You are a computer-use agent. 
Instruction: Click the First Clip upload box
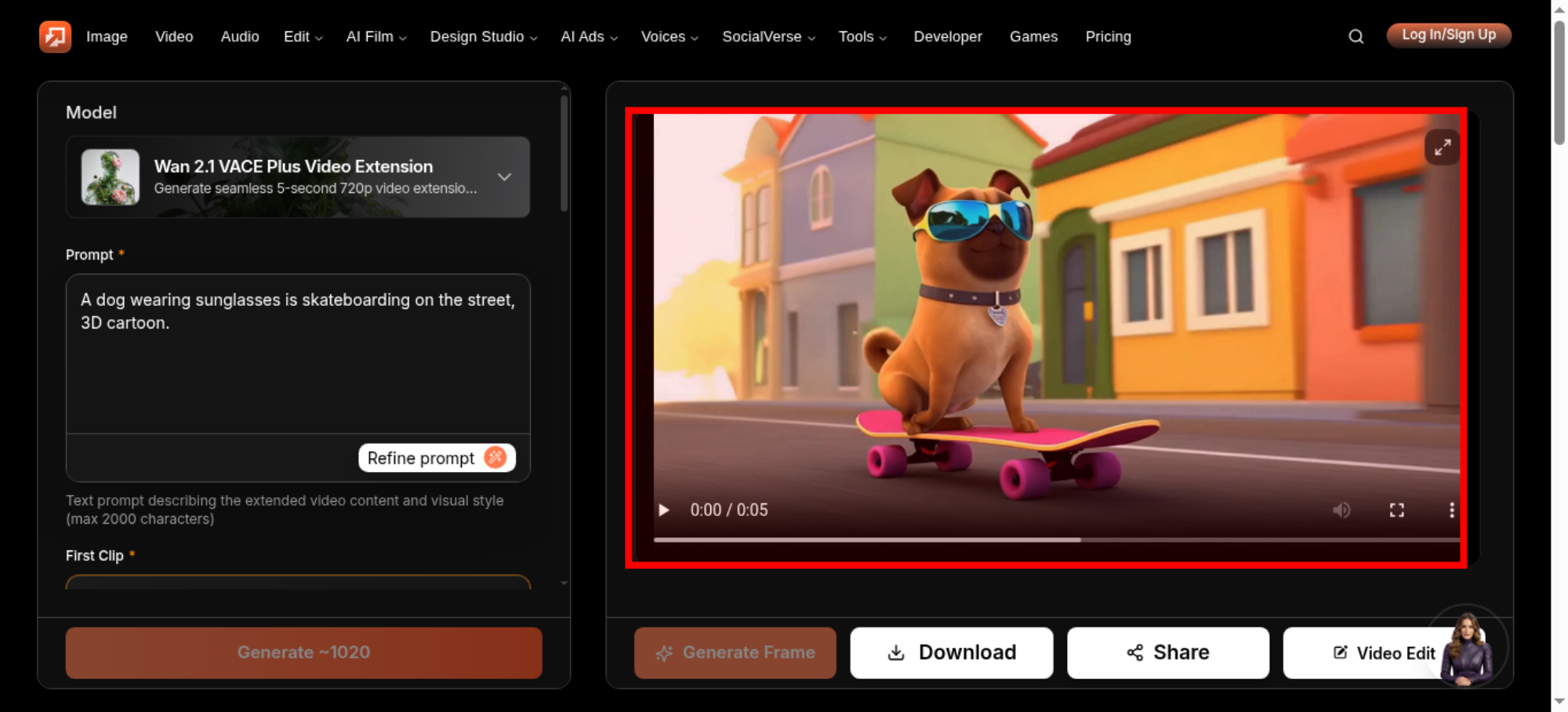298,582
